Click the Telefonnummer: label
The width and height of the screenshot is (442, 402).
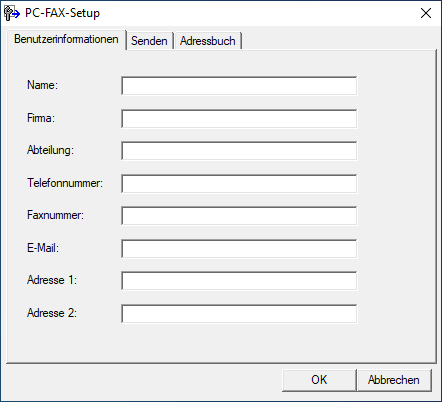click(65, 183)
